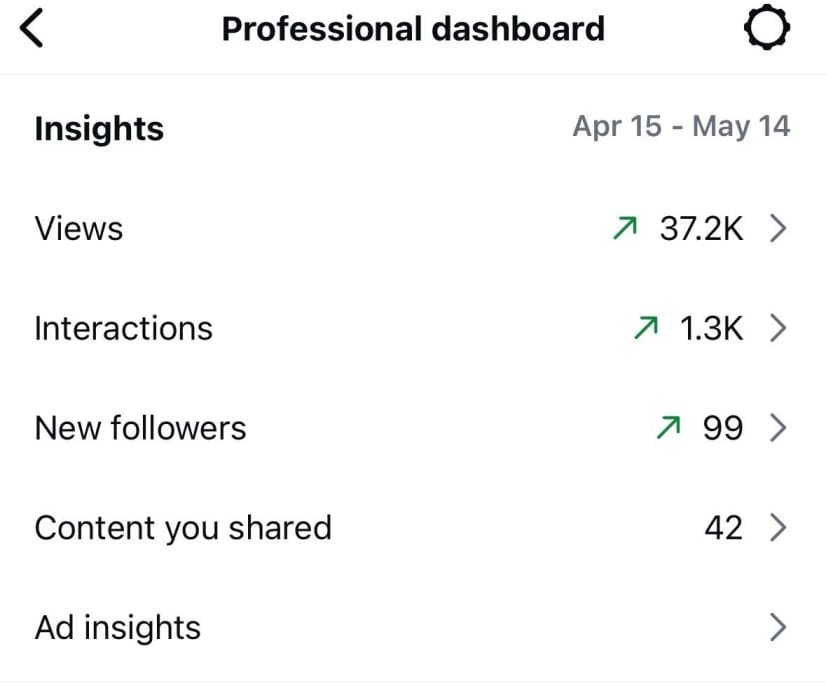Click the green trend arrow beside Views
The height and width of the screenshot is (698, 826).
coord(624,229)
